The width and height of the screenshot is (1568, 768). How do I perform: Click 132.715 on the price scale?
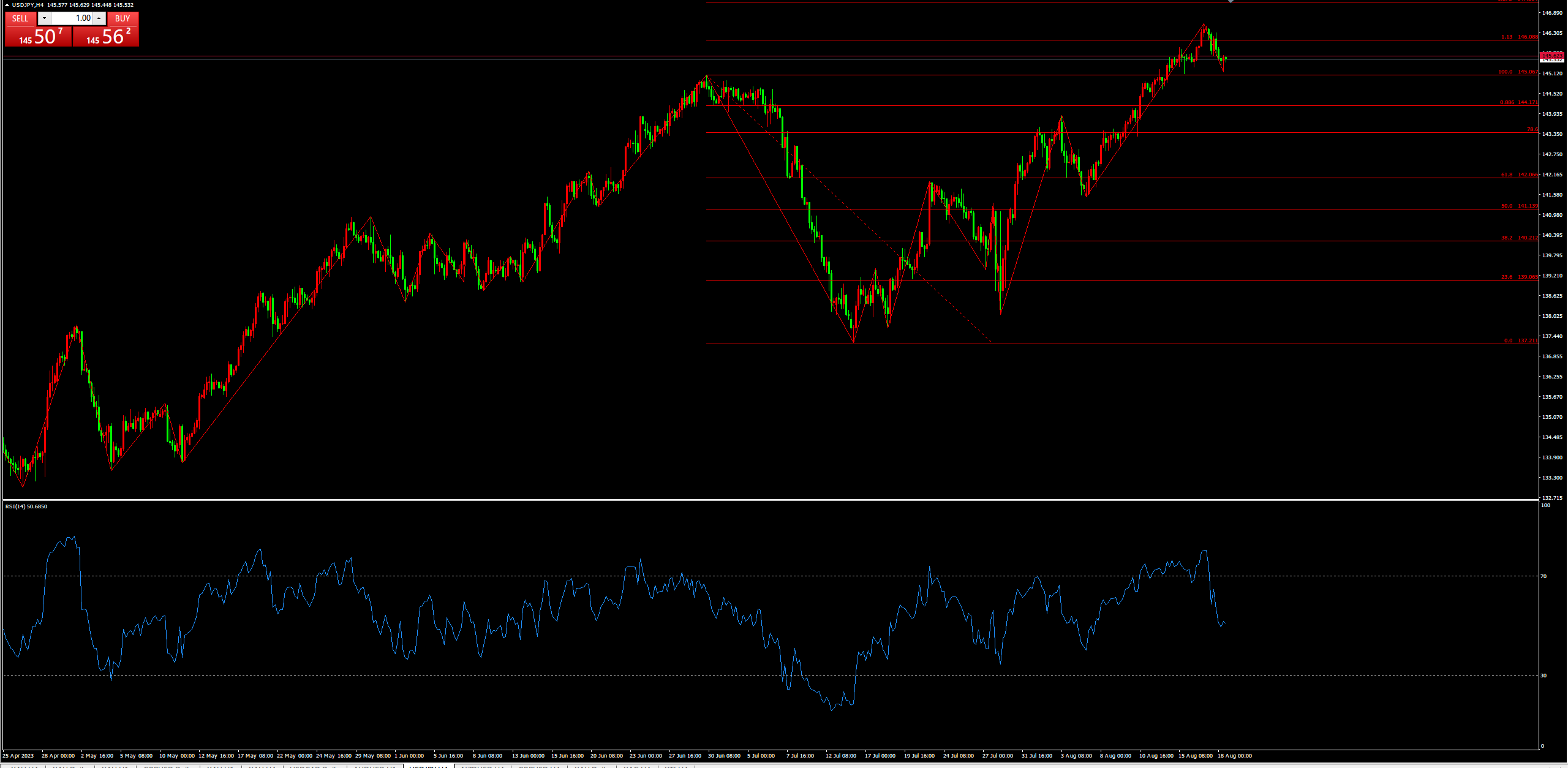click(1552, 498)
